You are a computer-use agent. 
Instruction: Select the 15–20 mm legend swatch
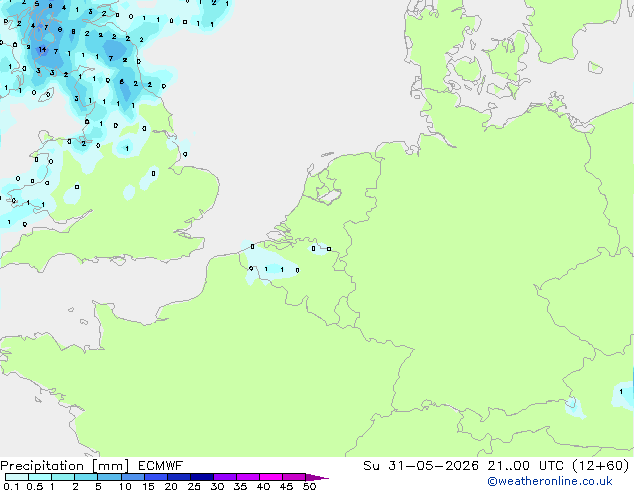pos(155,477)
